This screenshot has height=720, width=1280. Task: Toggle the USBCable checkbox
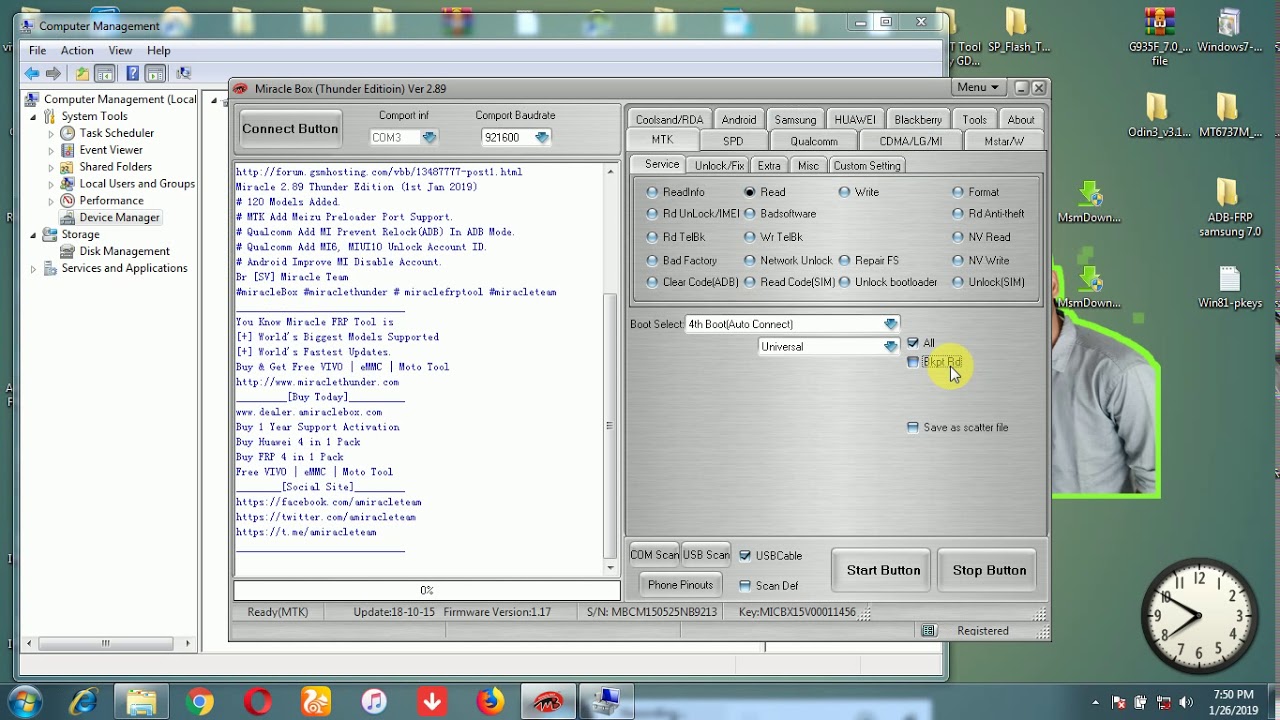(745, 556)
